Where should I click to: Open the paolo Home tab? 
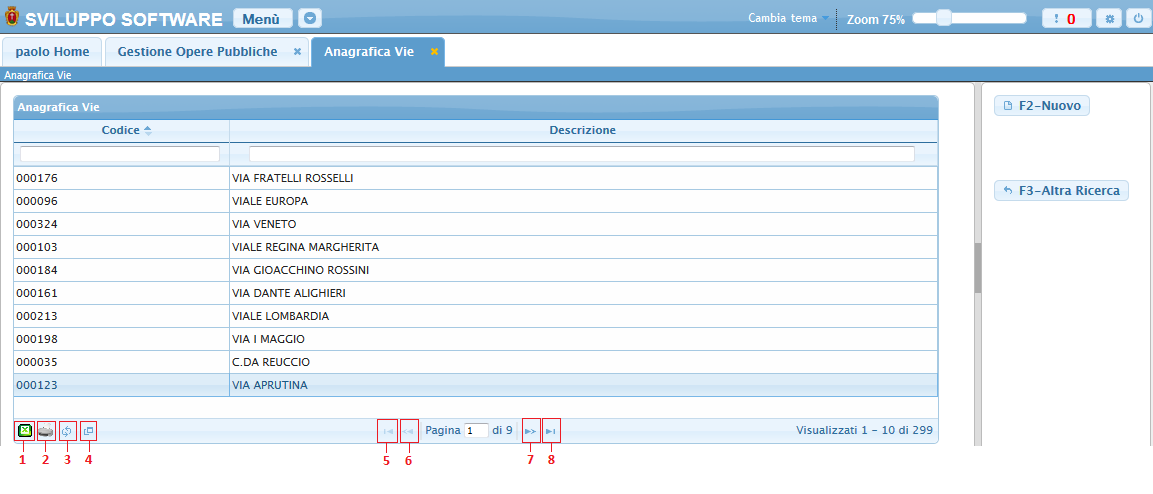tap(52, 52)
